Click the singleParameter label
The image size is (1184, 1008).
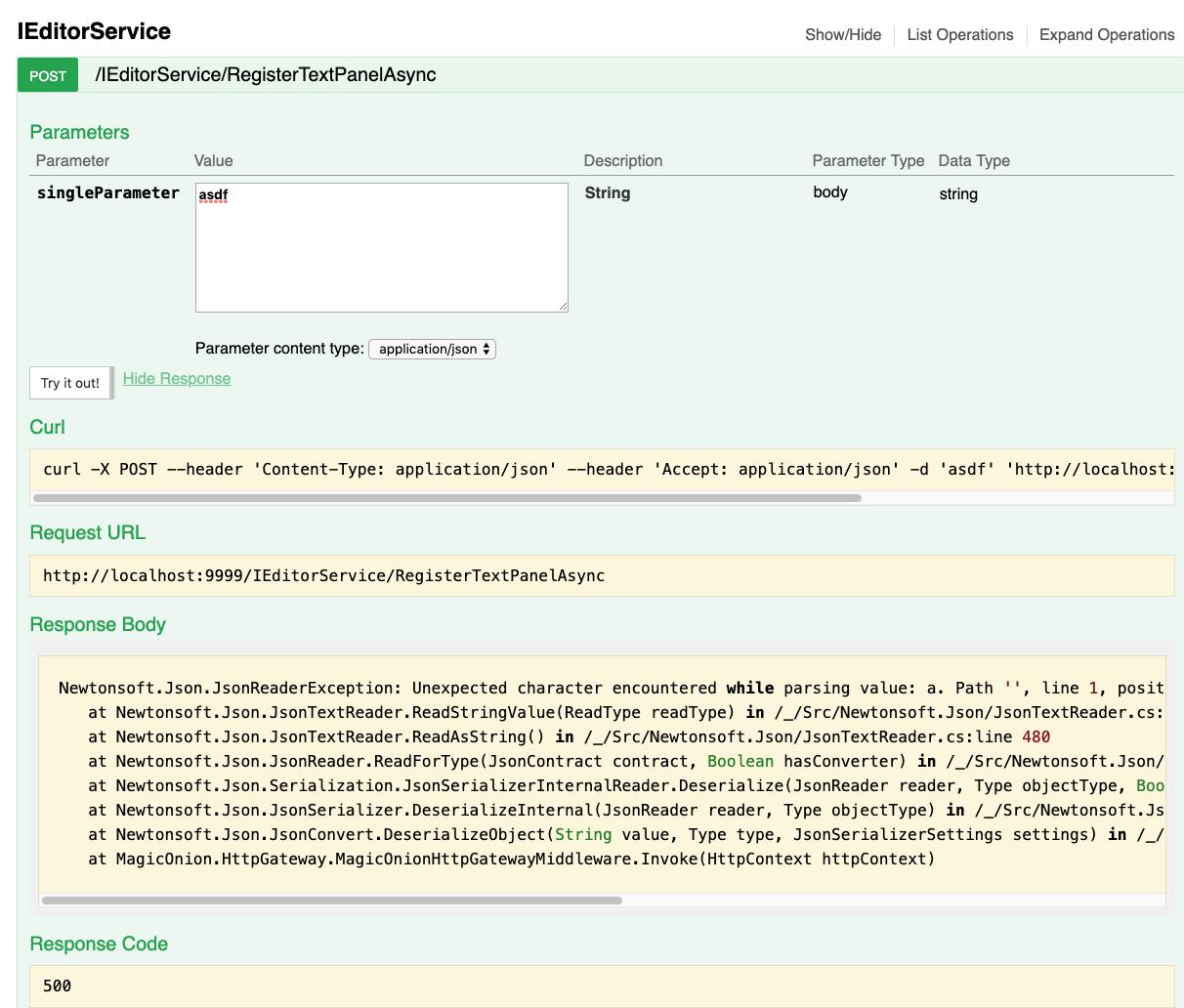(107, 192)
